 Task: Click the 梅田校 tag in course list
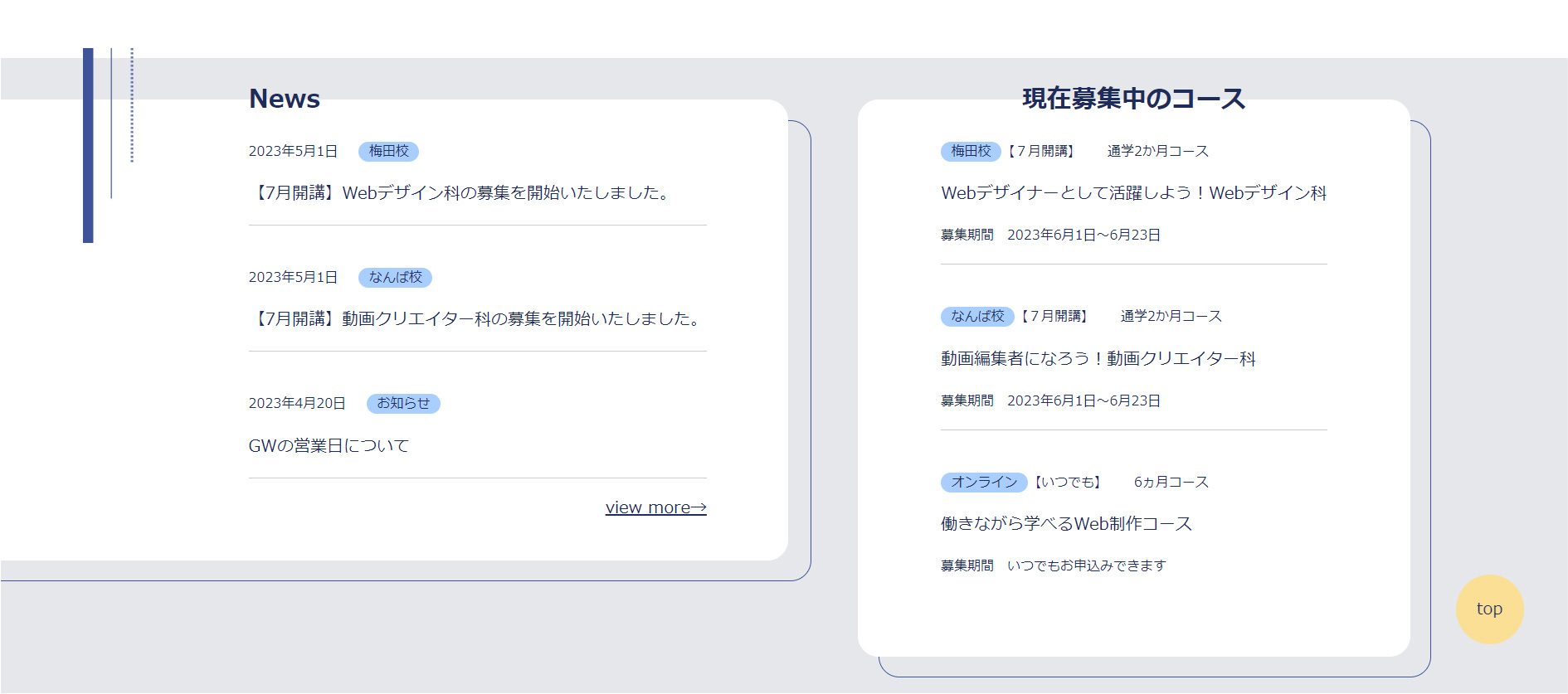970,151
